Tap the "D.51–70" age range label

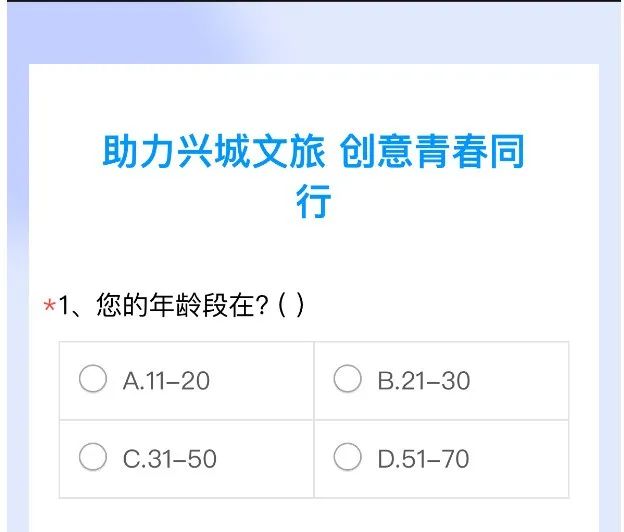point(423,459)
